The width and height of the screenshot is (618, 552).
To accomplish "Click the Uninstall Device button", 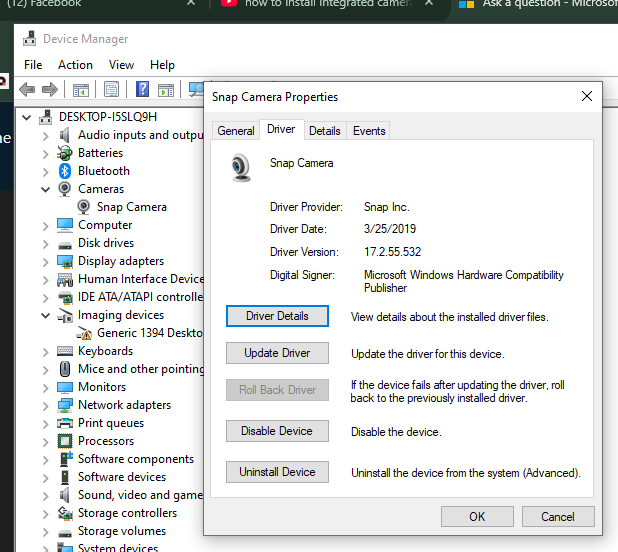I will (x=277, y=472).
